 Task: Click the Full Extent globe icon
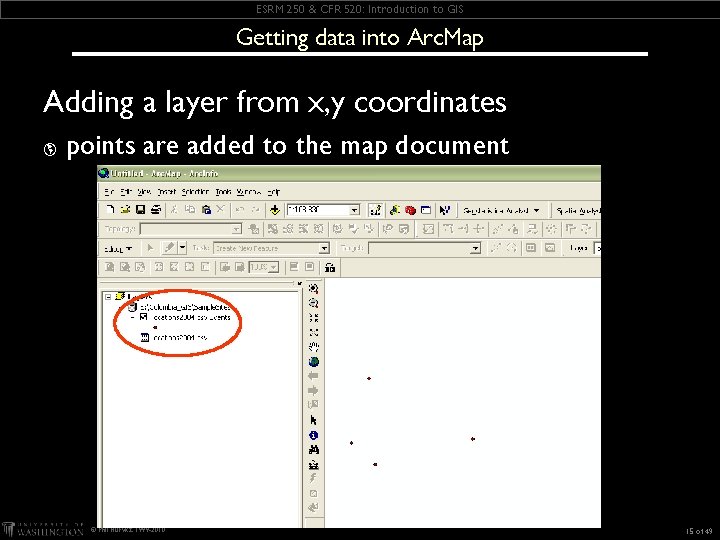[314, 362]
